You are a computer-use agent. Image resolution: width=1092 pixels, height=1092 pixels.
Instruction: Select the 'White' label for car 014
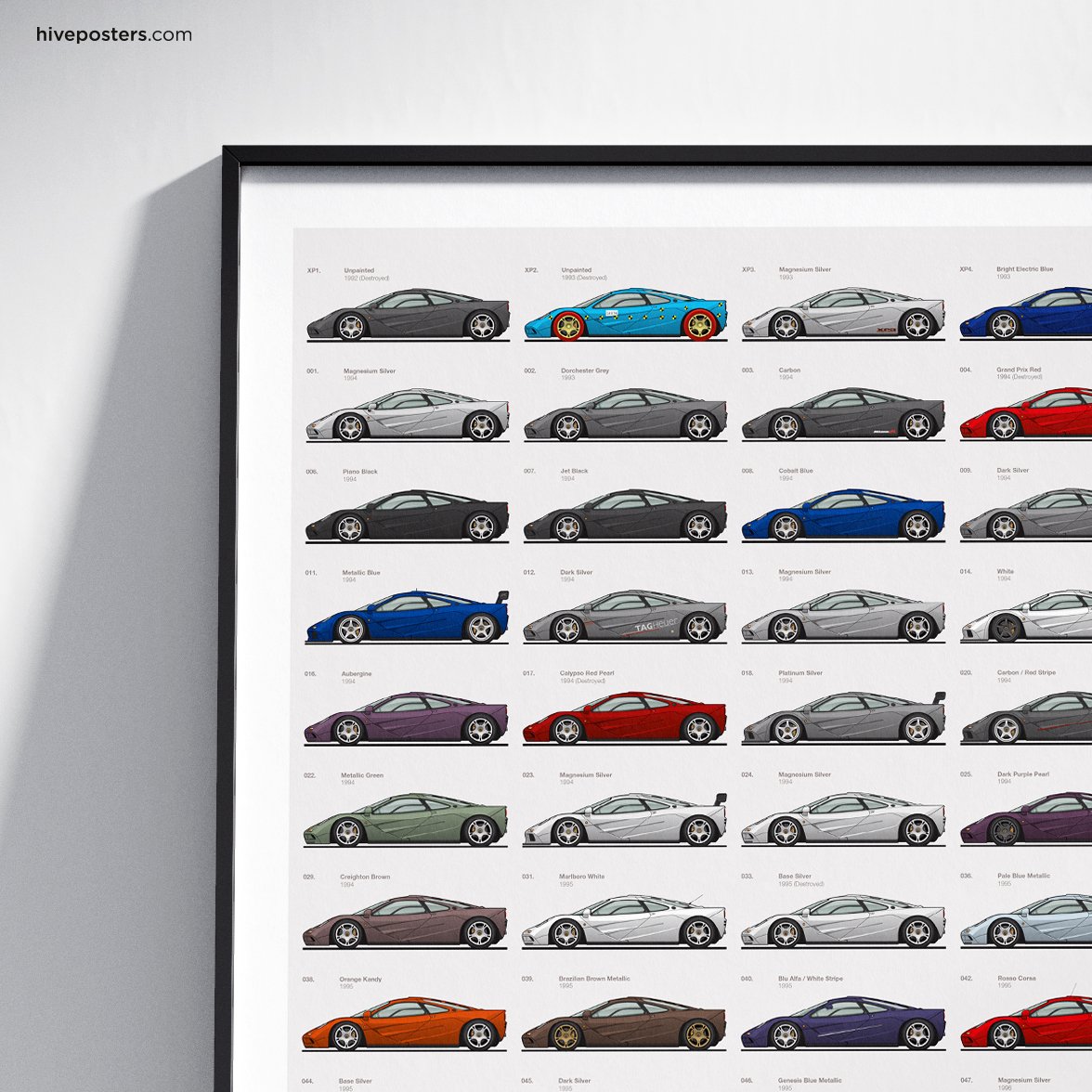1005,571
